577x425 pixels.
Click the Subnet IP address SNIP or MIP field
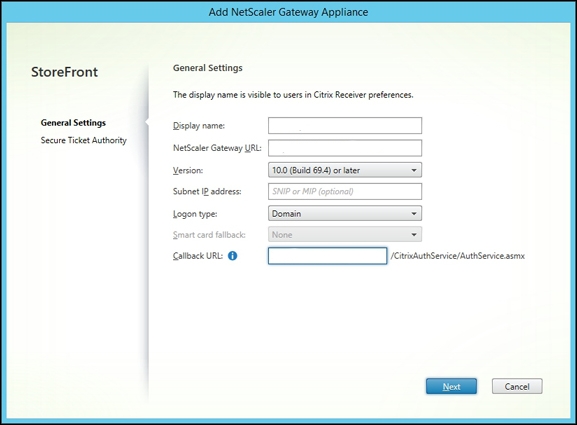coord(345,191)
